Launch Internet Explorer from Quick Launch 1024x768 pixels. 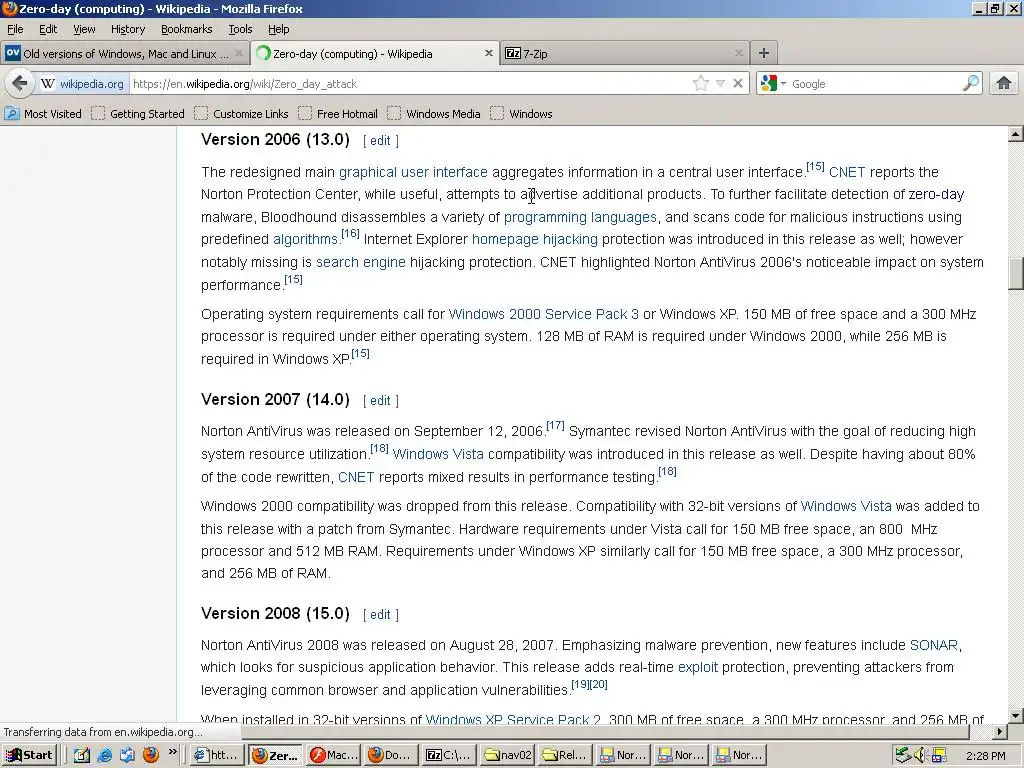click(104, 755)
